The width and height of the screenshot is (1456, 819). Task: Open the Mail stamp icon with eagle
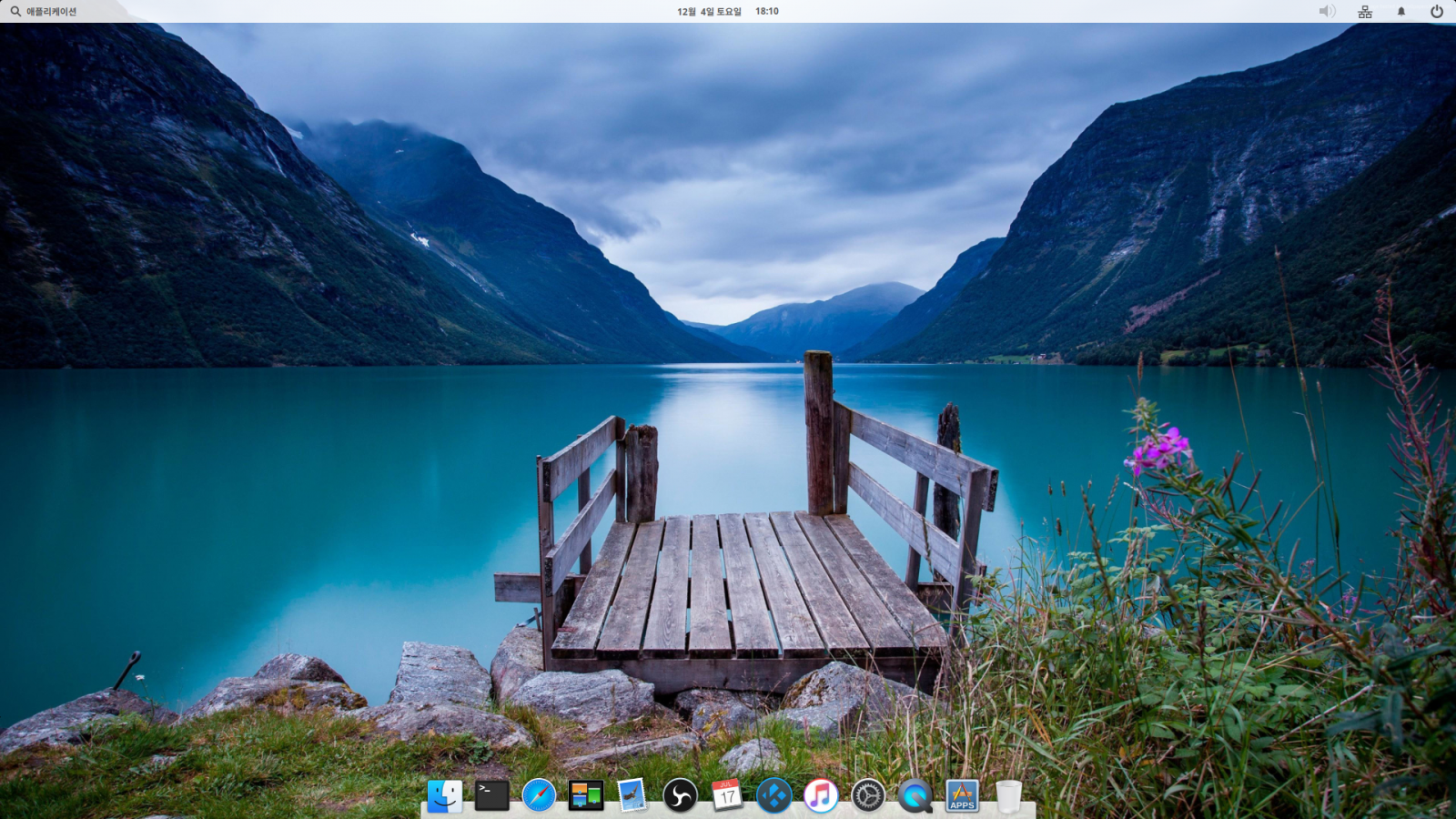click(632, 796)
